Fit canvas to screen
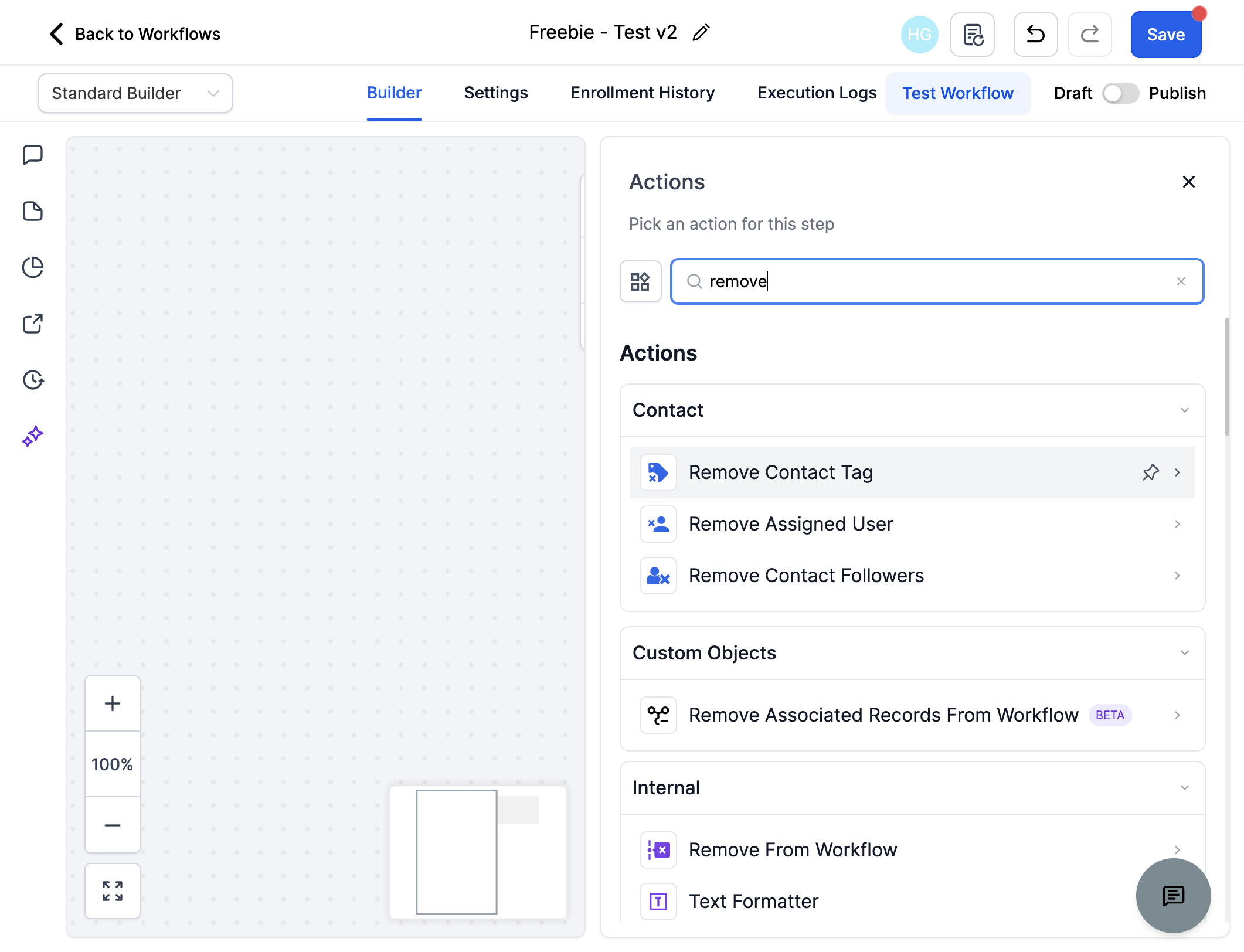 pyautogui.click(x=113, y=891)
